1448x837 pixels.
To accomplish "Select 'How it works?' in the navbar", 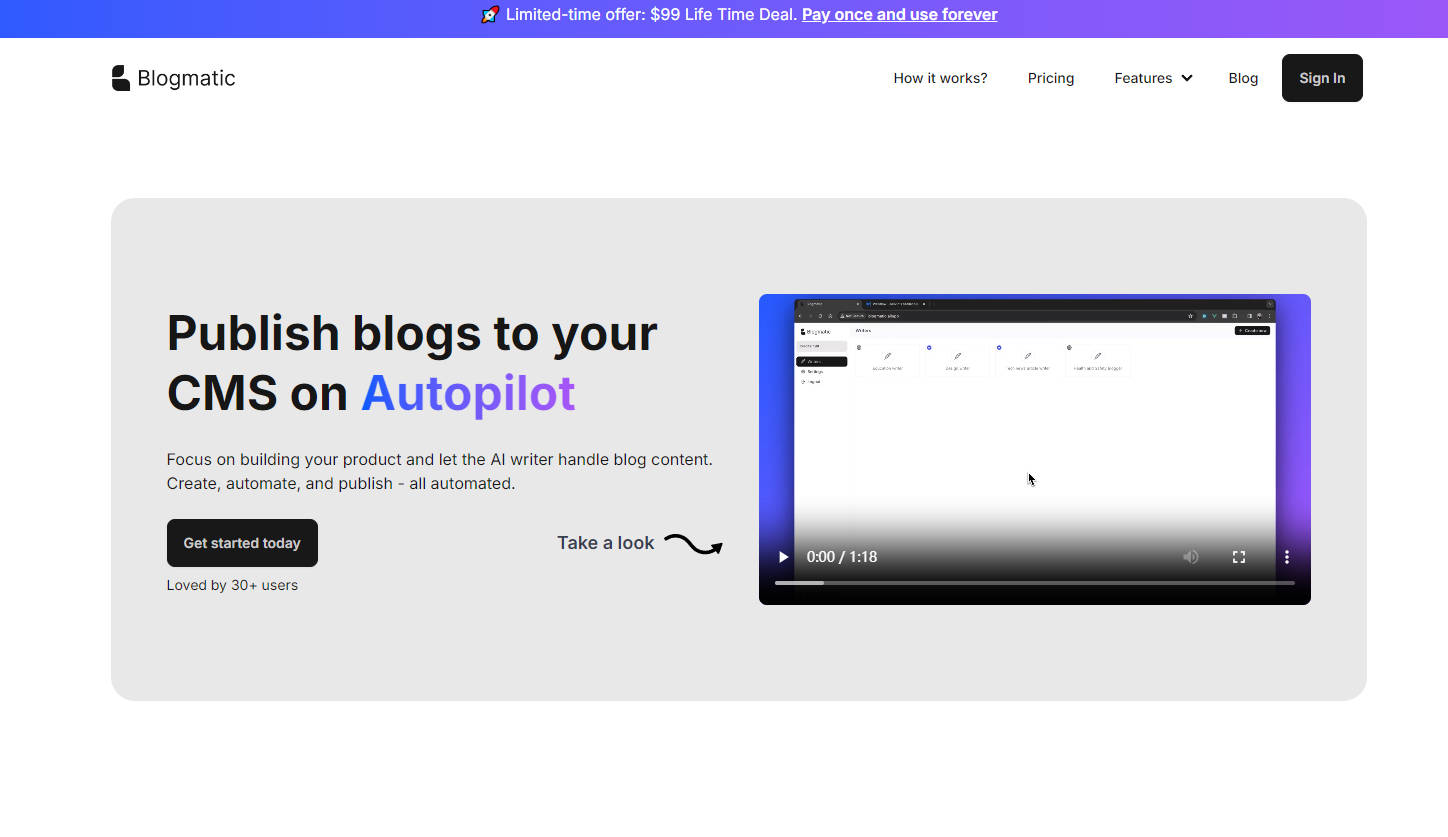I will click(x=940, y=78).
